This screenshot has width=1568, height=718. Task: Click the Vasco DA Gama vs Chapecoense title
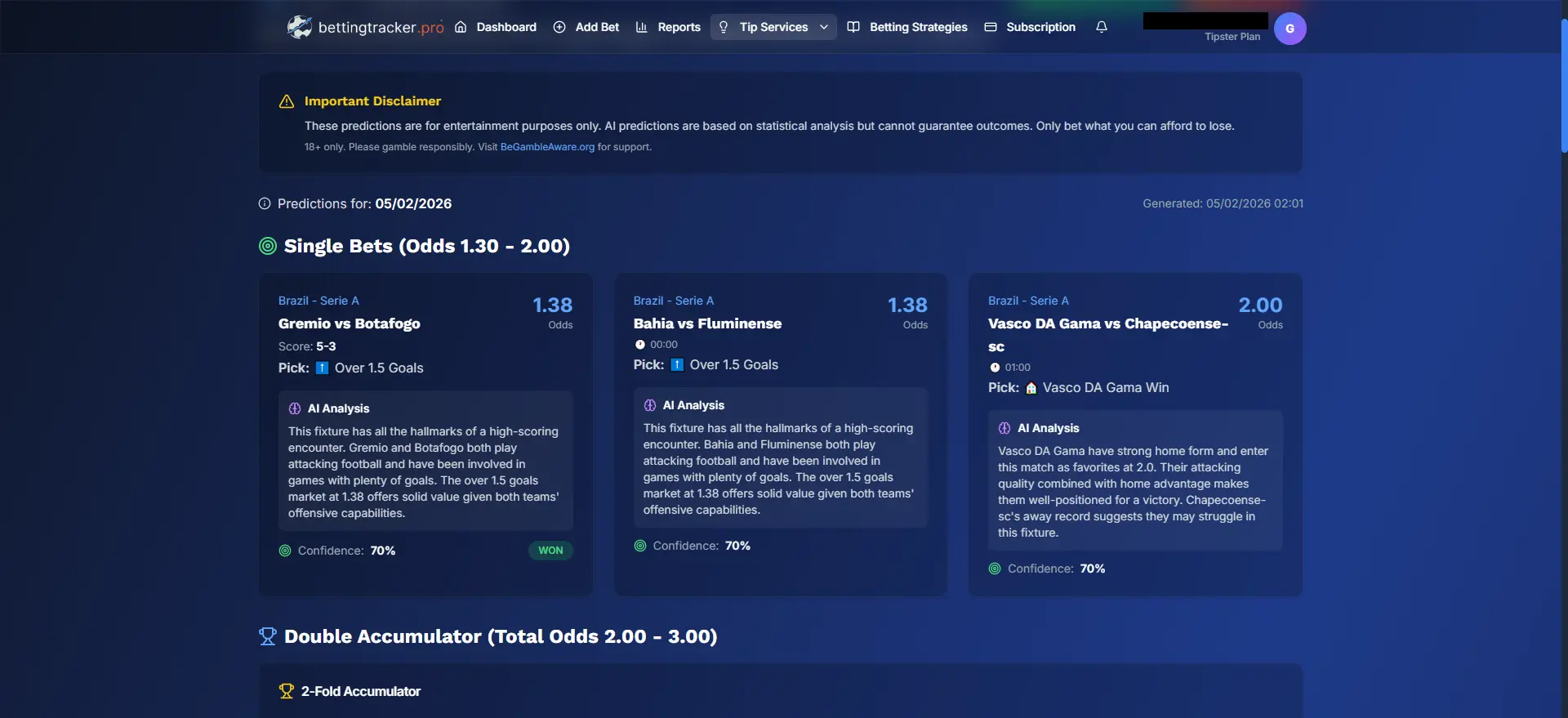point(1108,335)
